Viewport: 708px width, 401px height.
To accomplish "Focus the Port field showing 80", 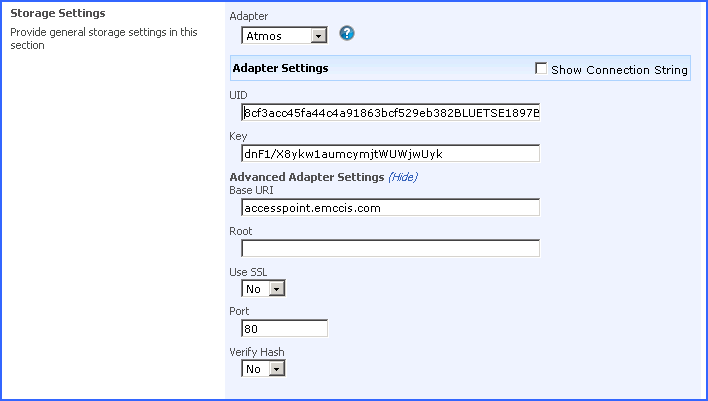I will tap(284, 328).
